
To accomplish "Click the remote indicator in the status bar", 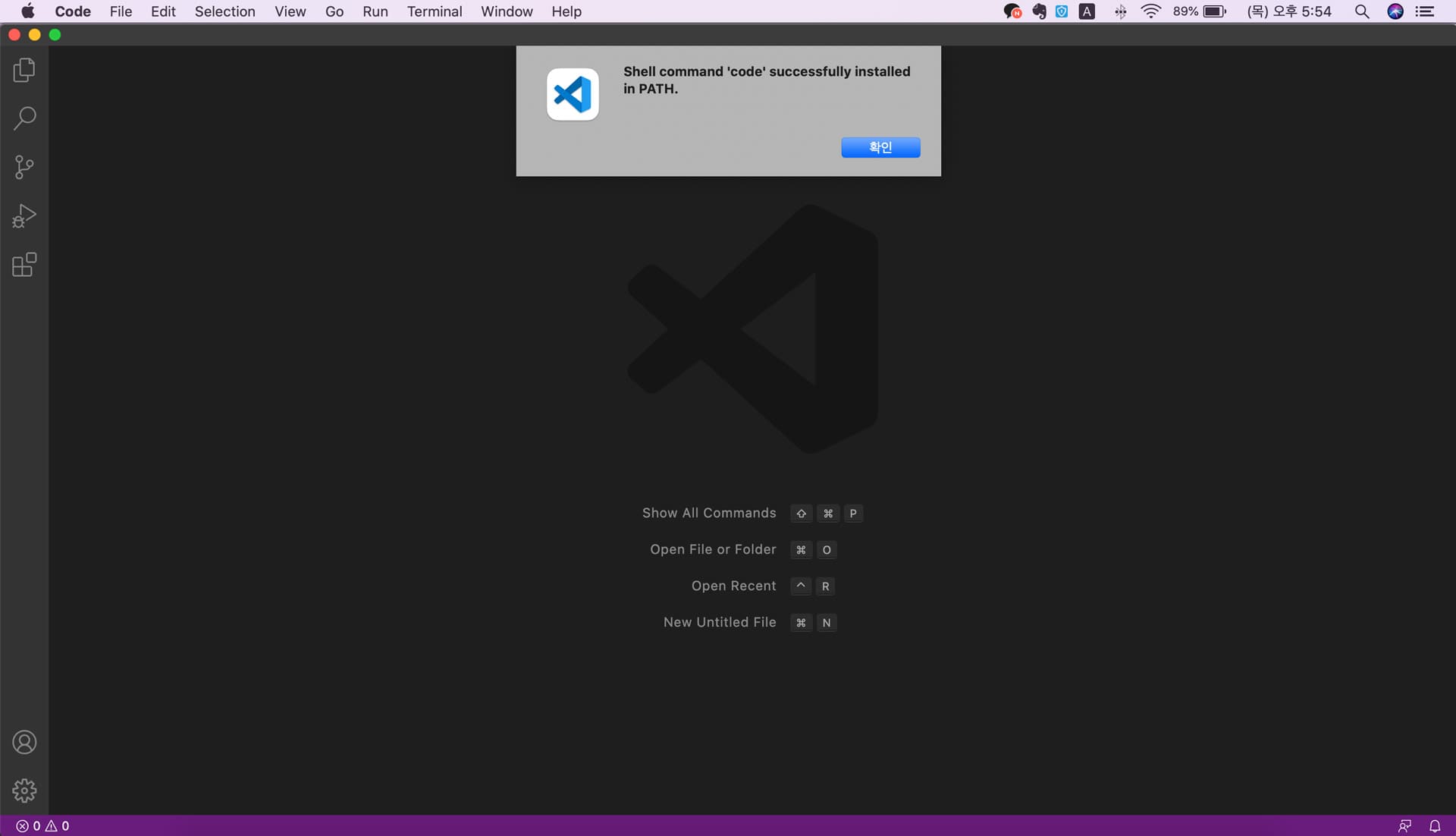I will (x=1405, y=825).
